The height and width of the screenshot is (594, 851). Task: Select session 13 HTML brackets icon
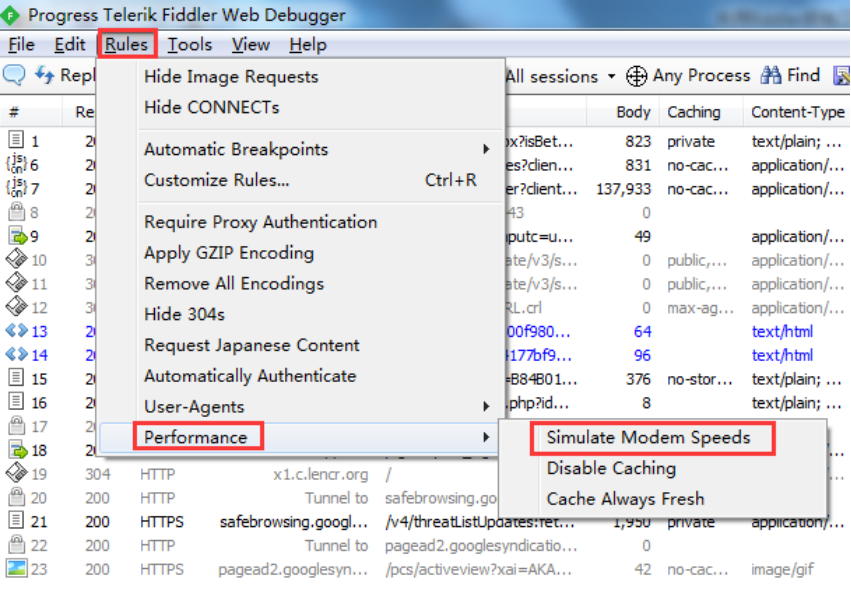pos(16,330)
